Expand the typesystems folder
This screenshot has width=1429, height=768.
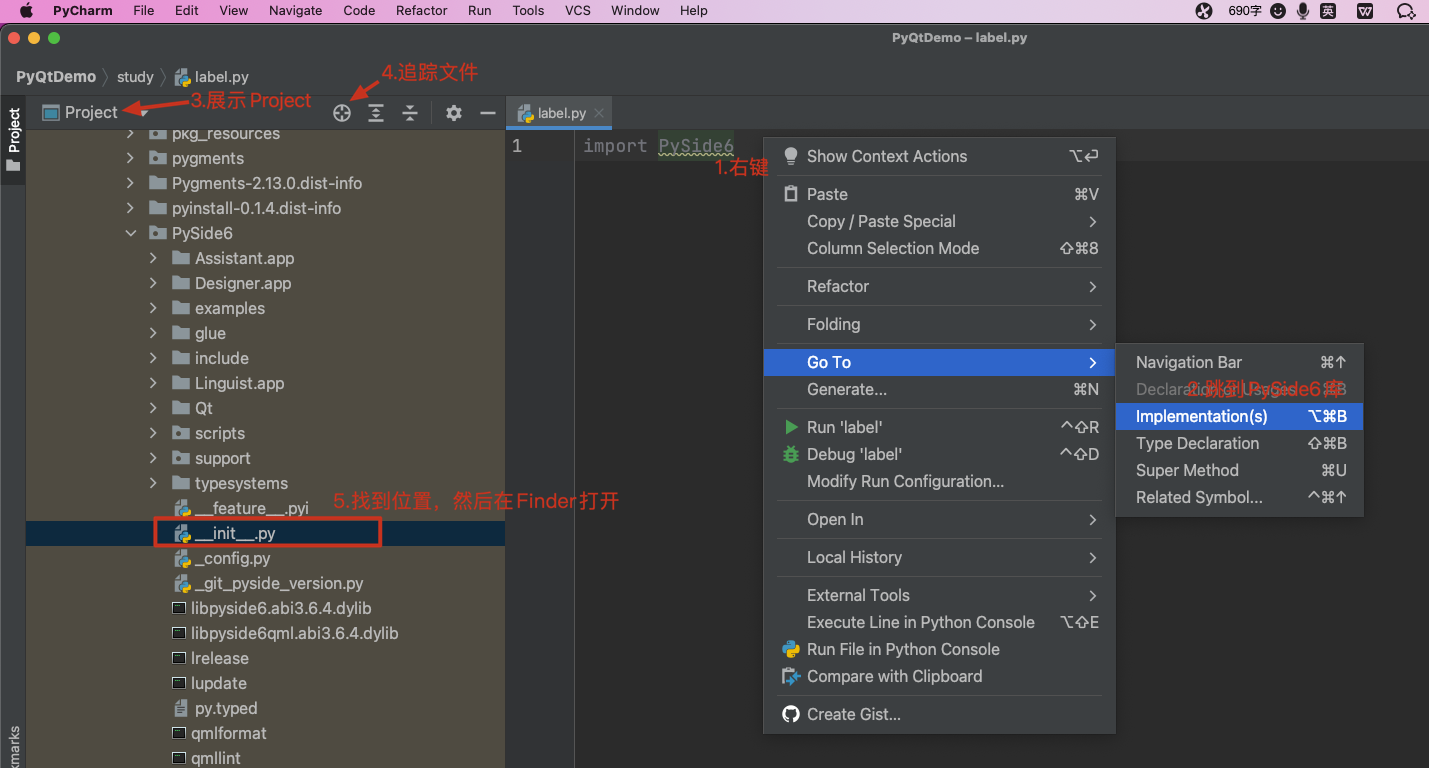point(154,484)
